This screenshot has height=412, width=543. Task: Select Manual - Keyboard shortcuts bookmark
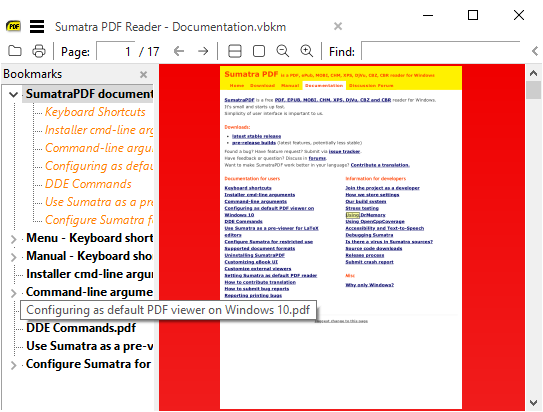(x=89, y=256)
